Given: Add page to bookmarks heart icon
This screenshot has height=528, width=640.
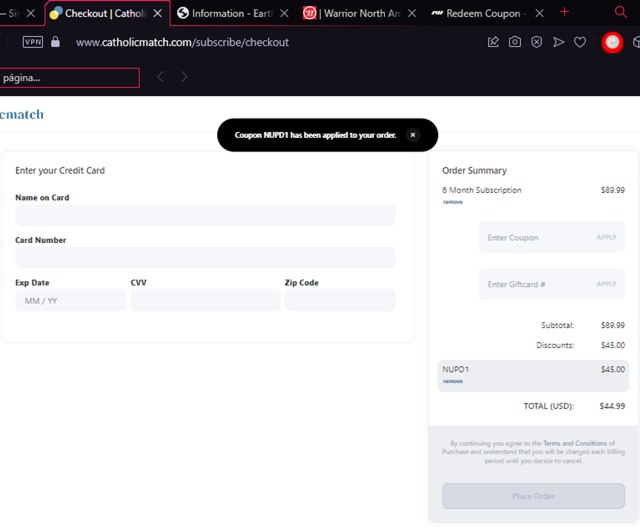Looking at the screenshot, I should pos(580,42).
